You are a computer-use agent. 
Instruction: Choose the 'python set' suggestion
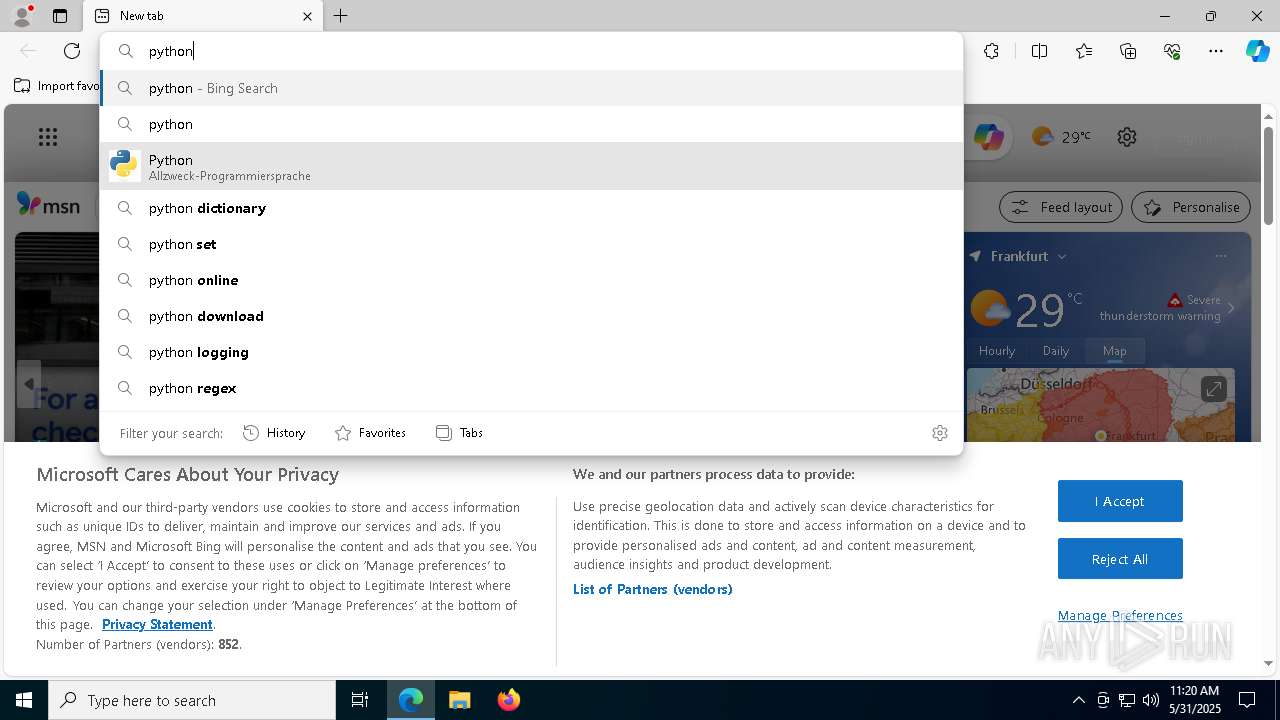(x=531, y=244)
